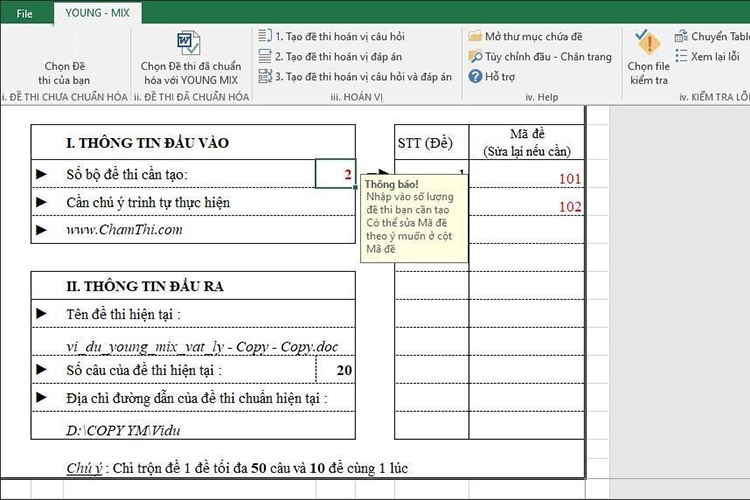Open 'Mở thư mục chứa đề' command
This screenshot has width=750, height=500.
[534, 36]
